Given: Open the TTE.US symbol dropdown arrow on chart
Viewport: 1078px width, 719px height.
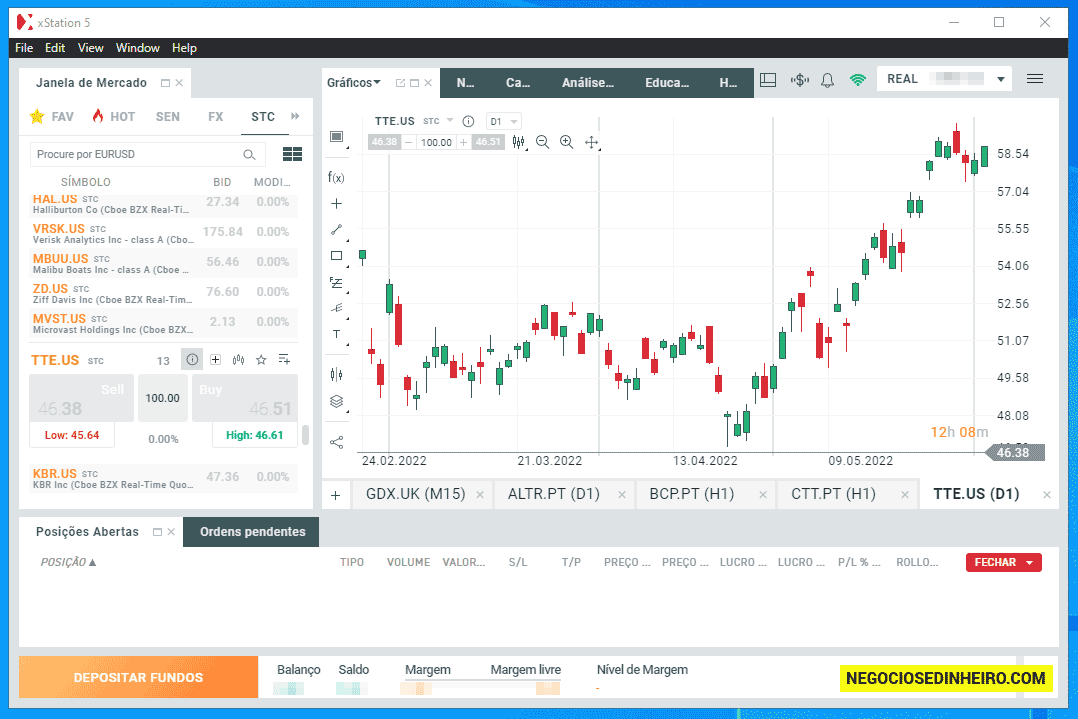Looking at the screenshot, I should (x=450, y=120).
